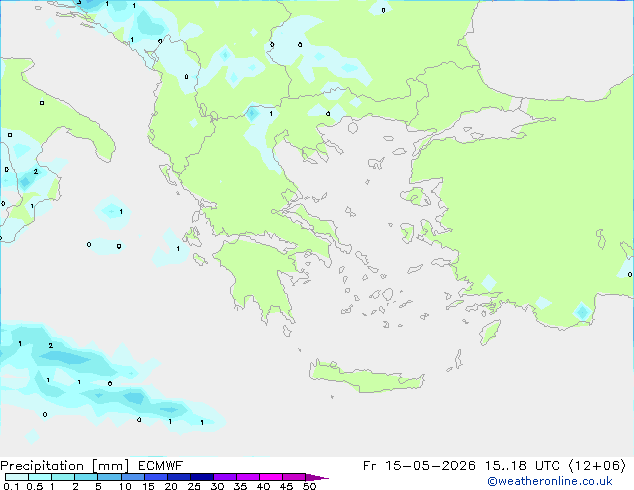
Task: Pick the 10–15 mm legend swatch
Action: (x=133, y=477)
